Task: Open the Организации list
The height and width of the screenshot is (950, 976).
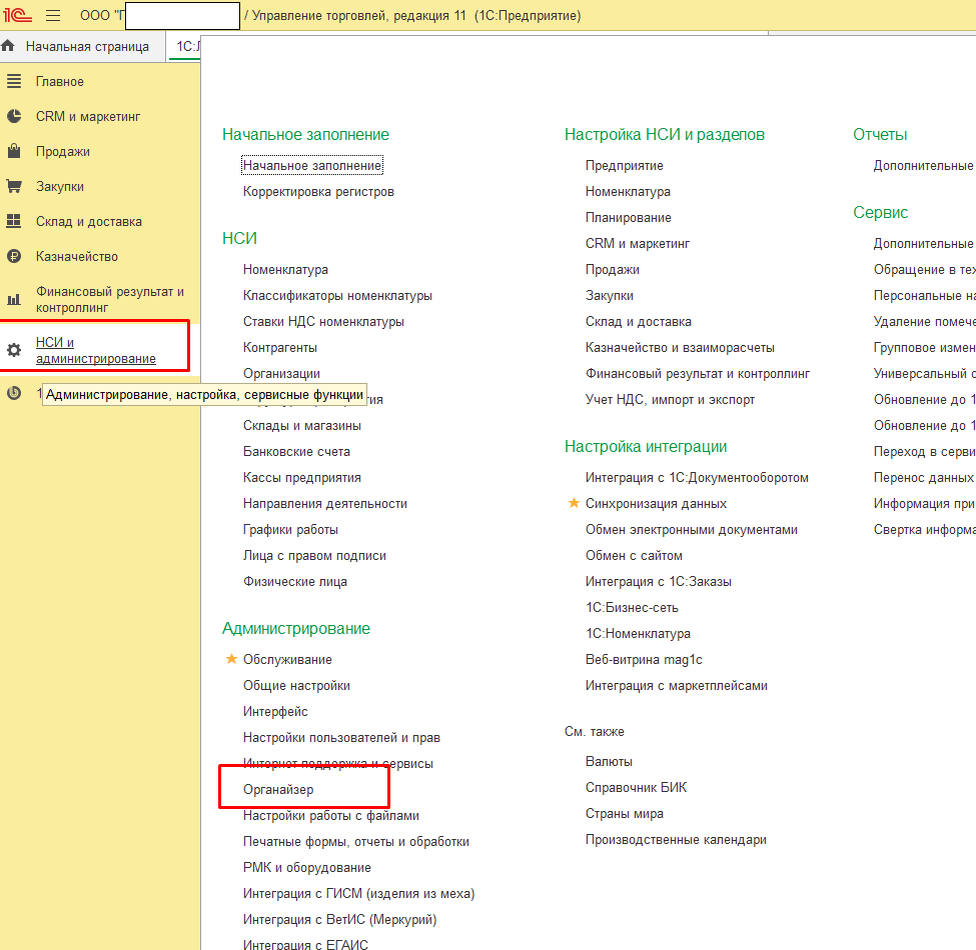Action: (281, 374)
